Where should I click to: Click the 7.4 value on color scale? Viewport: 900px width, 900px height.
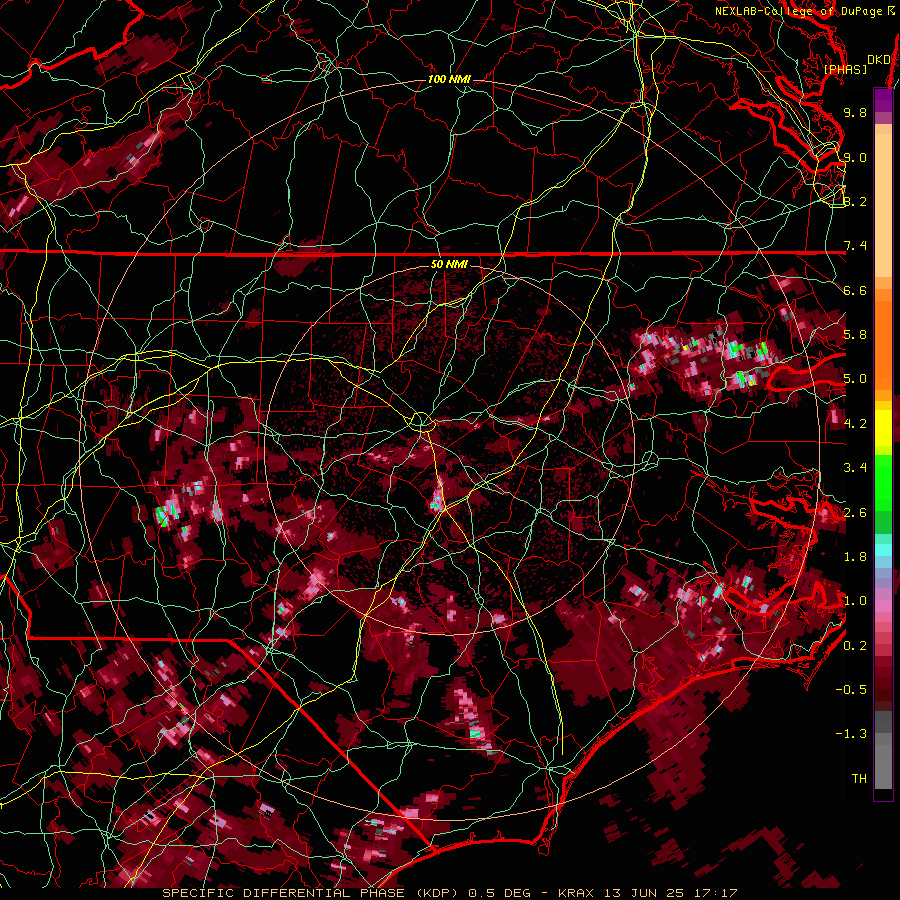pyautogui.click(x=855, y=246)
